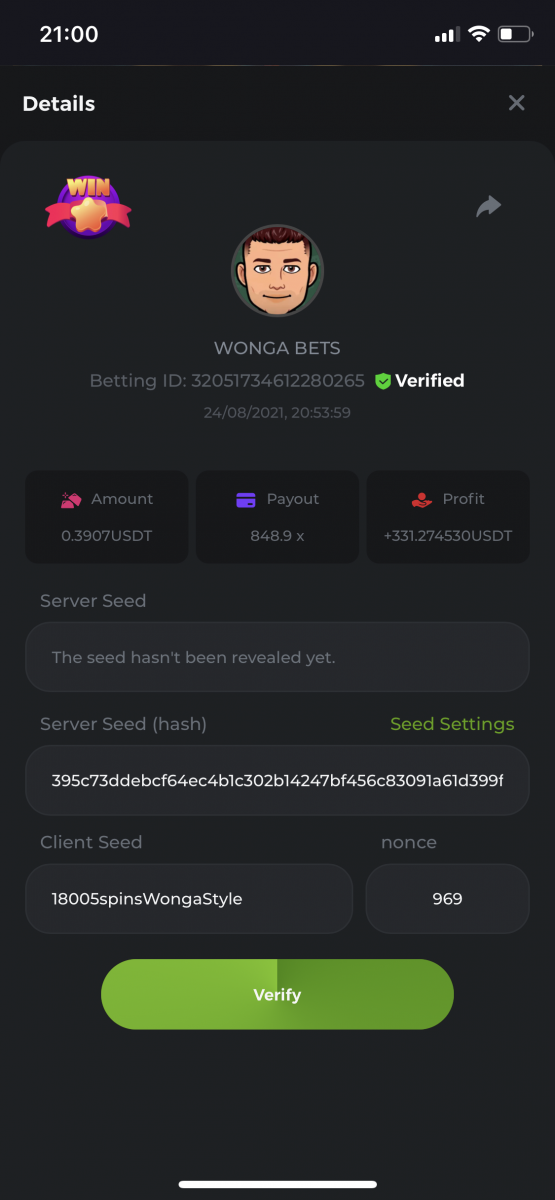Tap the purple Payout card icon

[246, 499]
